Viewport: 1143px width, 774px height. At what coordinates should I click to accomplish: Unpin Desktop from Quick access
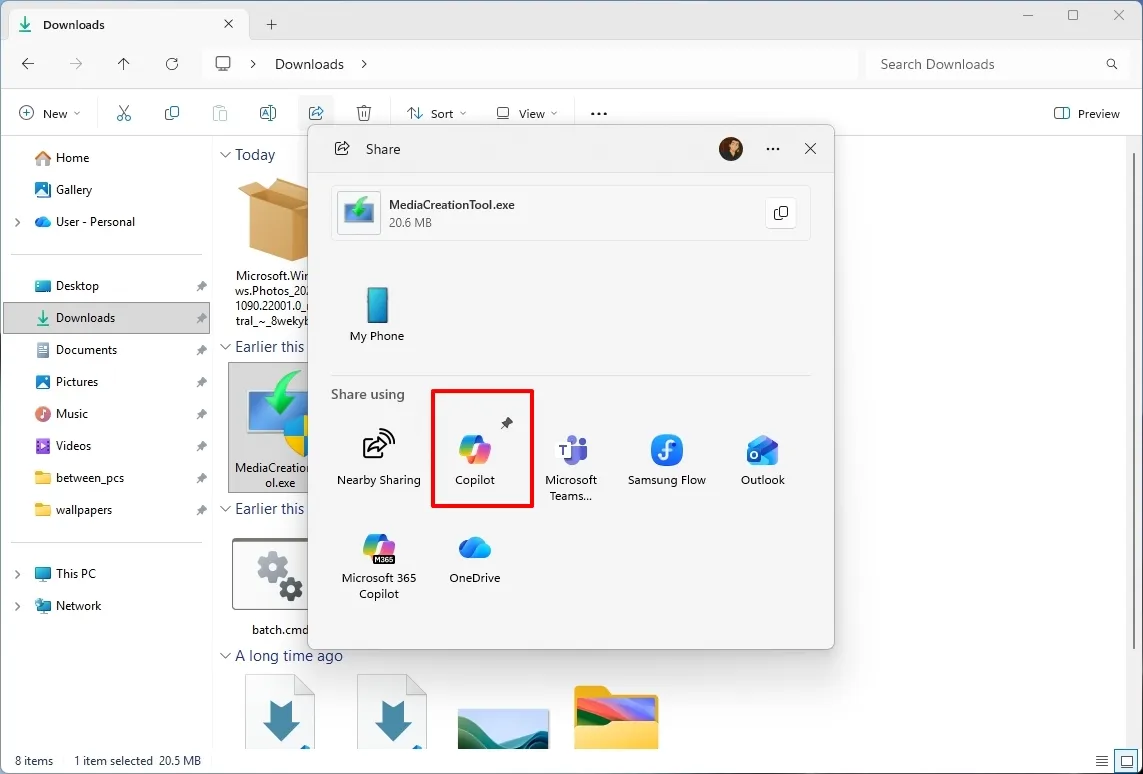coord(201,286)
